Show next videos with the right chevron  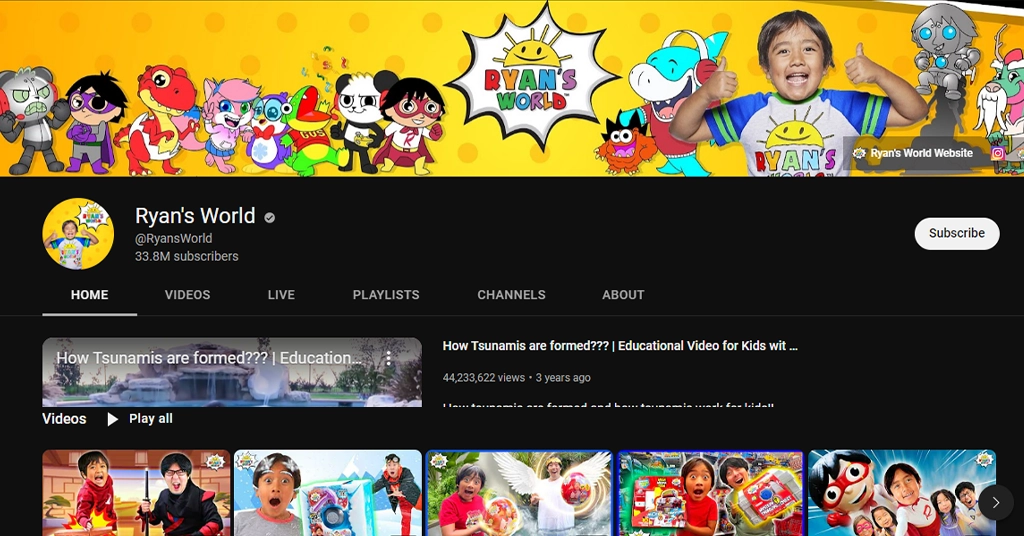tap(996, 502)
